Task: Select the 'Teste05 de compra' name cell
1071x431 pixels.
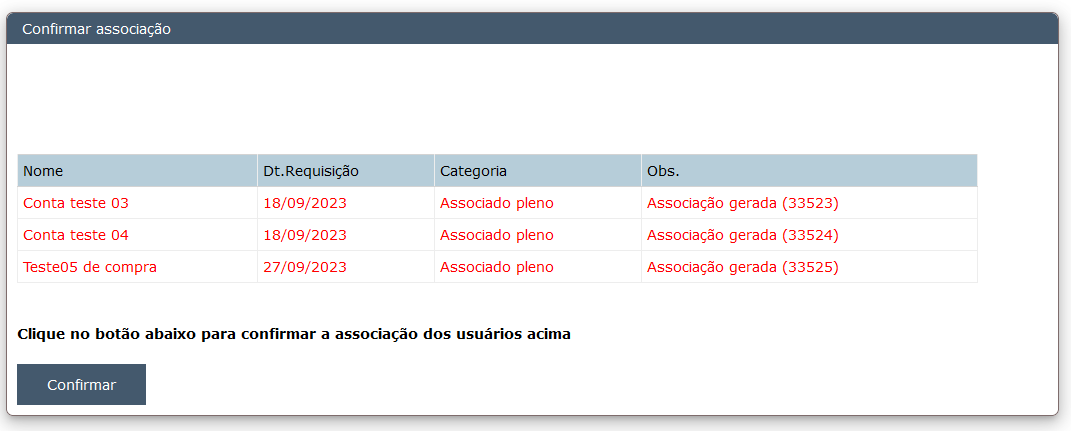Action: [x=90, y=267]
